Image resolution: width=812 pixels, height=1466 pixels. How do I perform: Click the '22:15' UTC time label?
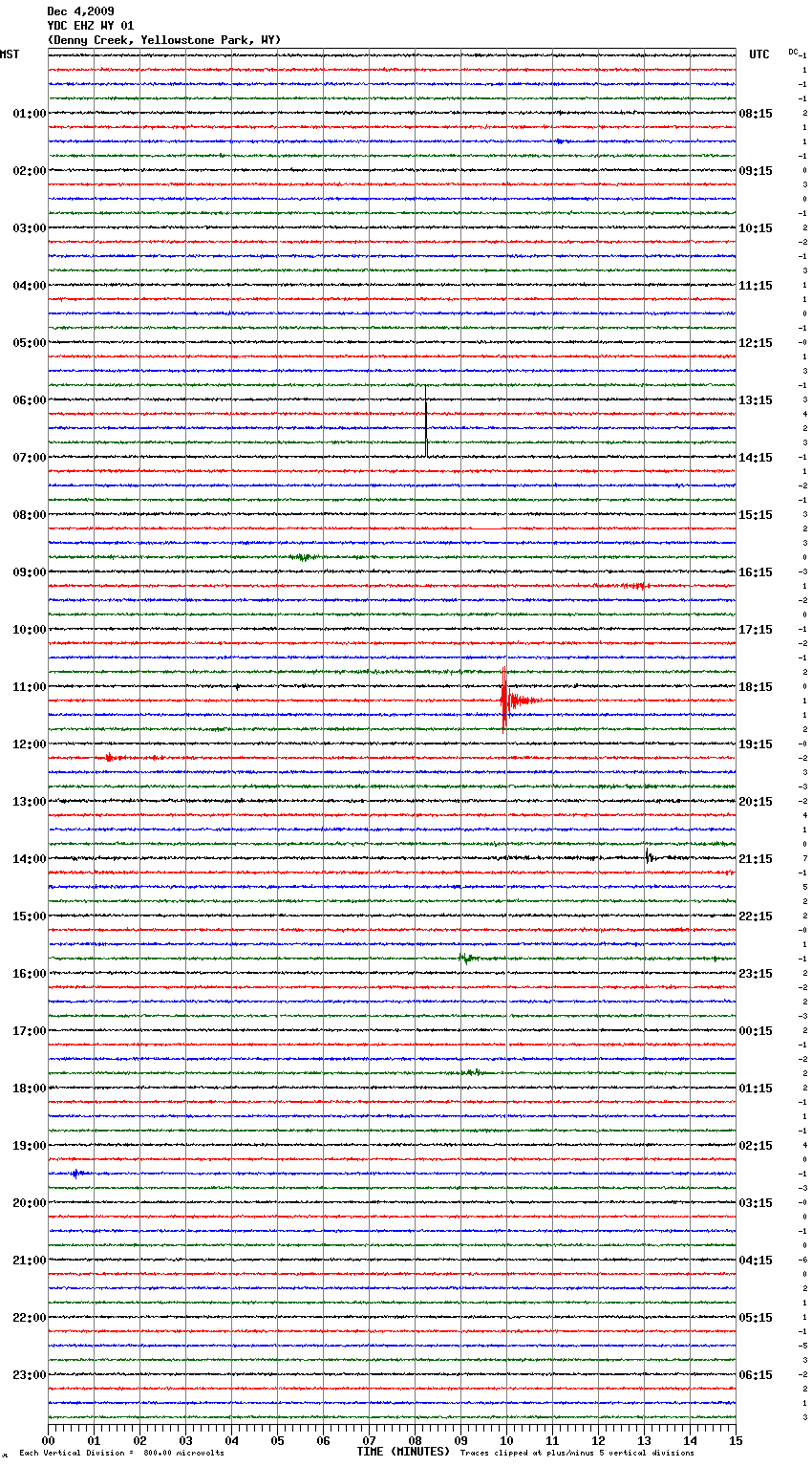pos(756,916)
